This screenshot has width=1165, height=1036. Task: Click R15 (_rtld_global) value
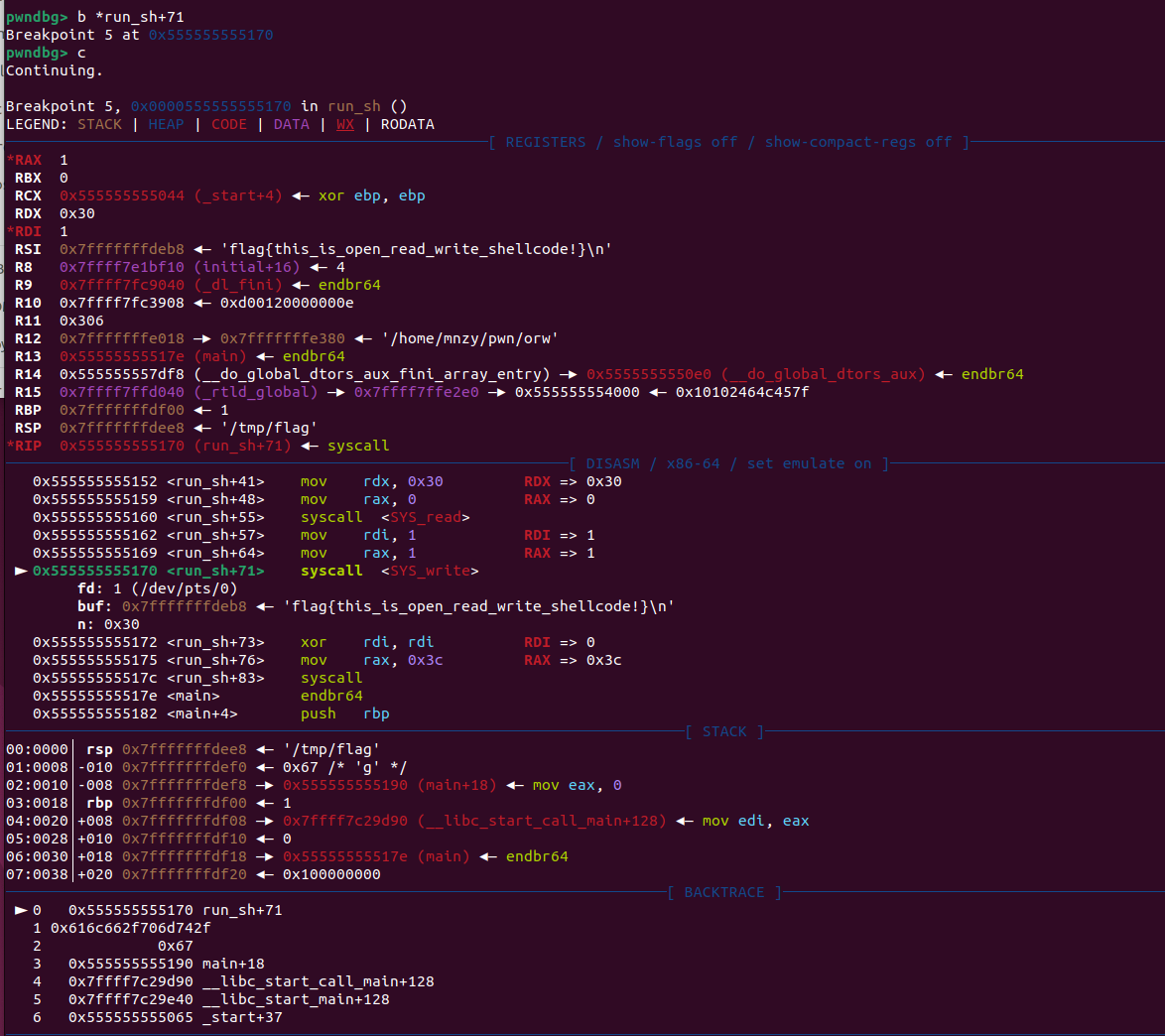(x=189, y=392)
